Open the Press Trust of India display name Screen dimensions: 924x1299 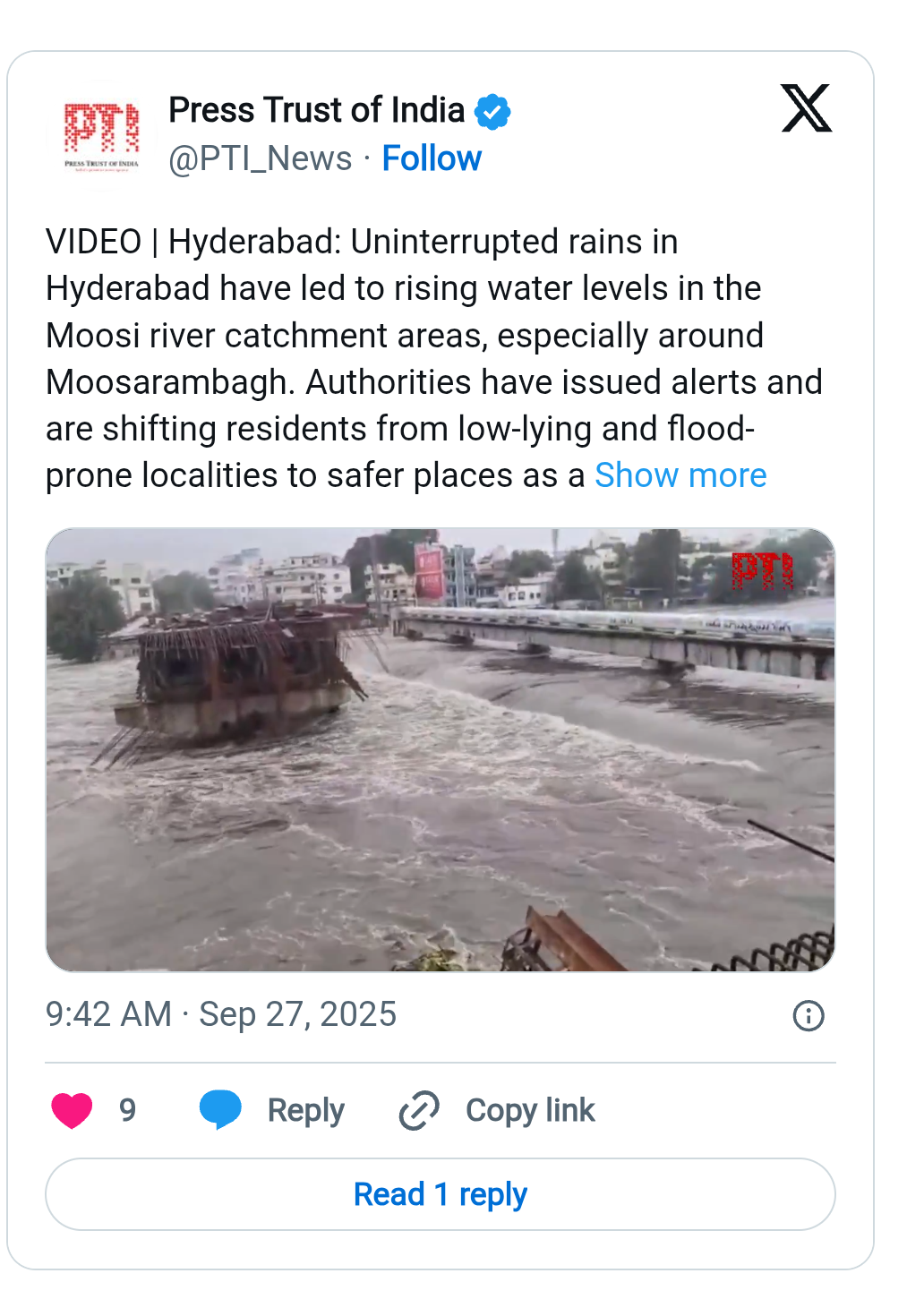coord(316,110)
